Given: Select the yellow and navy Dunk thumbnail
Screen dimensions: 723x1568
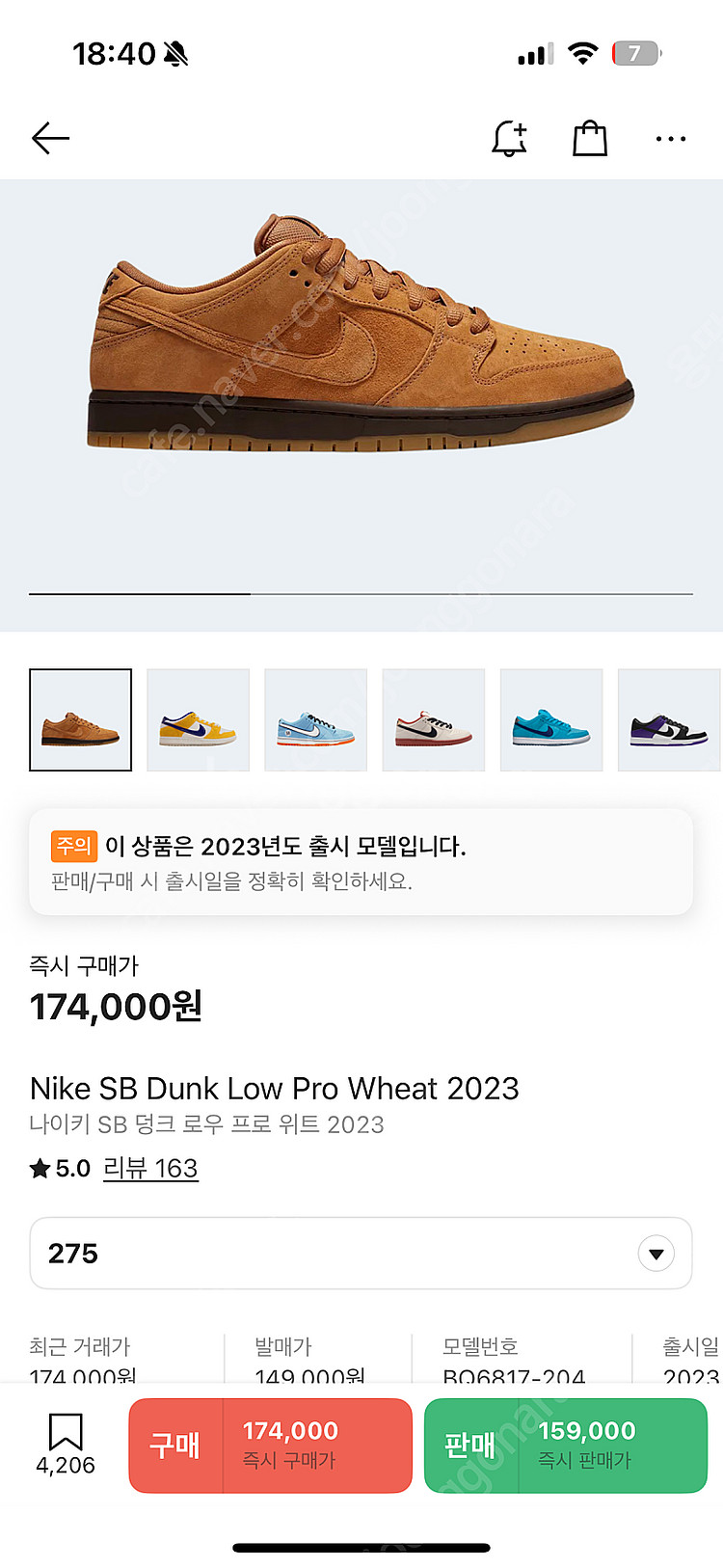Looking at the screenshot, I should coord(199,720).
